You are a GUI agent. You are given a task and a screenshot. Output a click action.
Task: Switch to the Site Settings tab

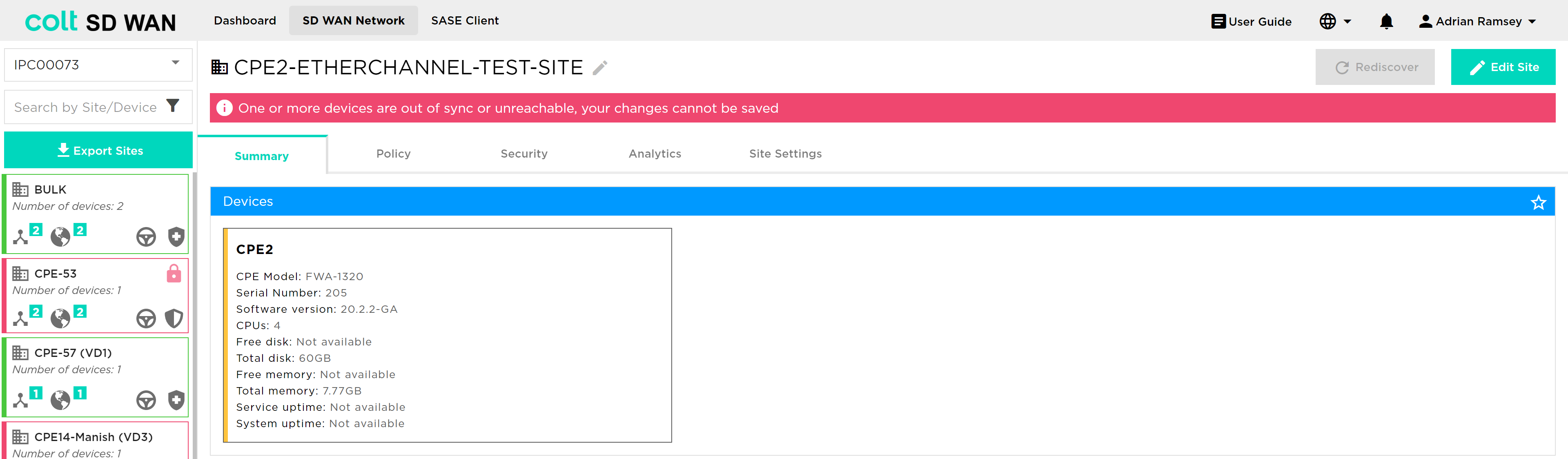click(785, 154)
